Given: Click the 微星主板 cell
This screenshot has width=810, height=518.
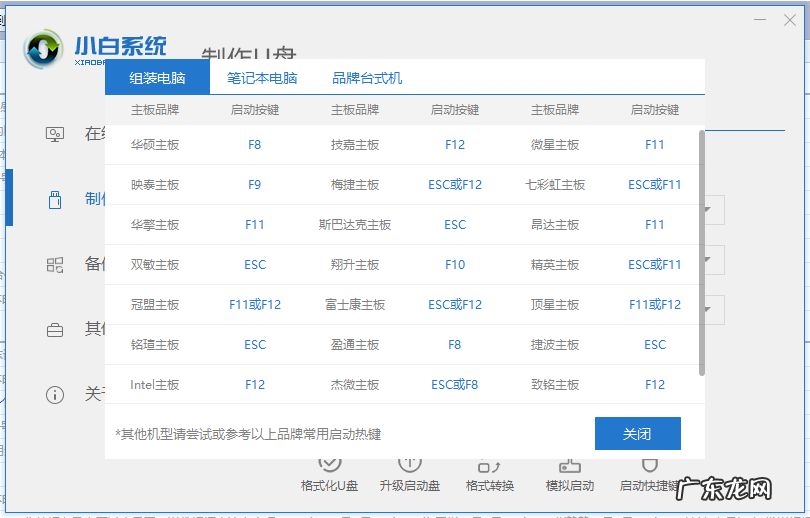Looking at the screenshot, I should click(555, 145).
